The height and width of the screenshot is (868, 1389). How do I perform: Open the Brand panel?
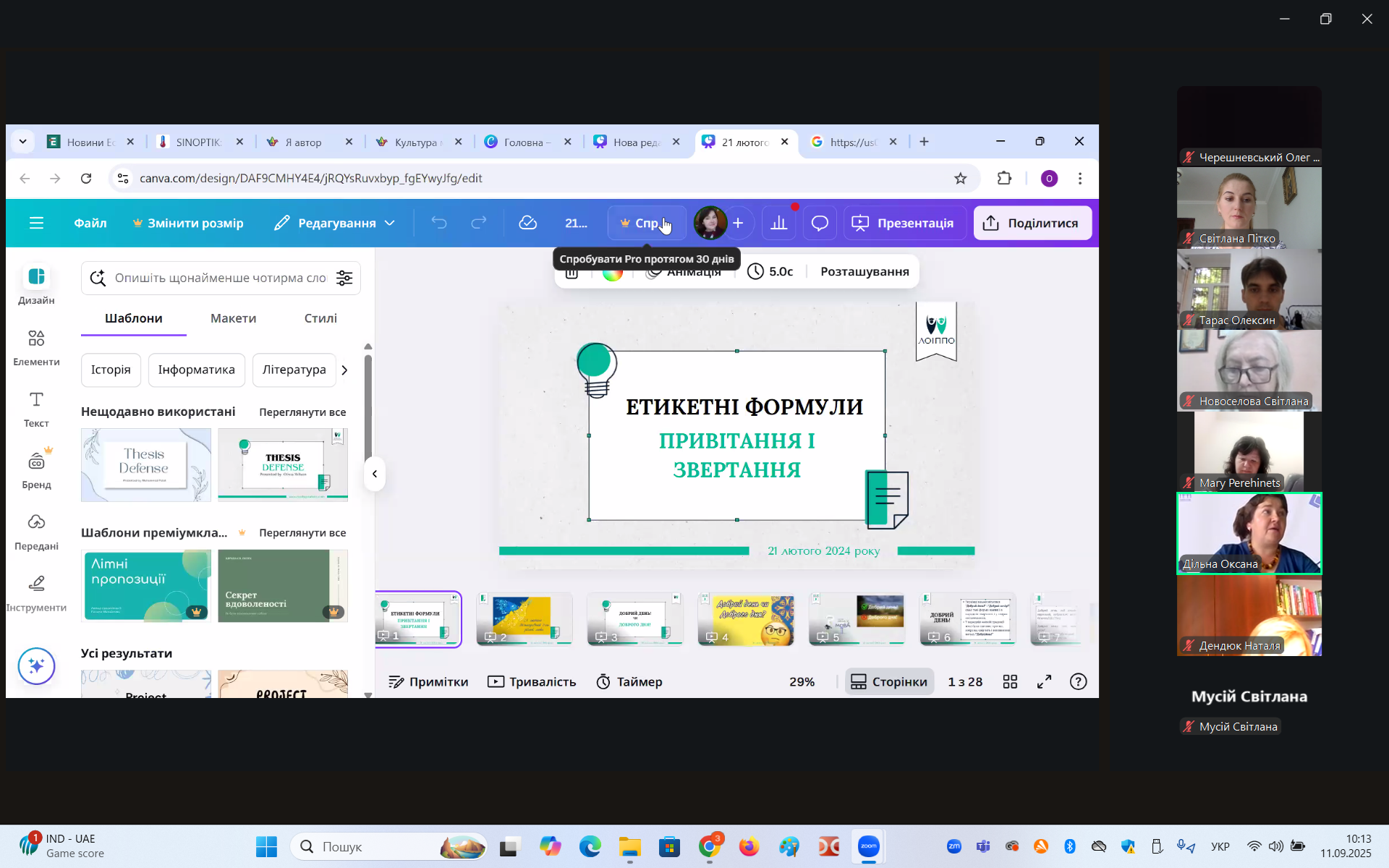pyautogui.click(x=36, y=470)
